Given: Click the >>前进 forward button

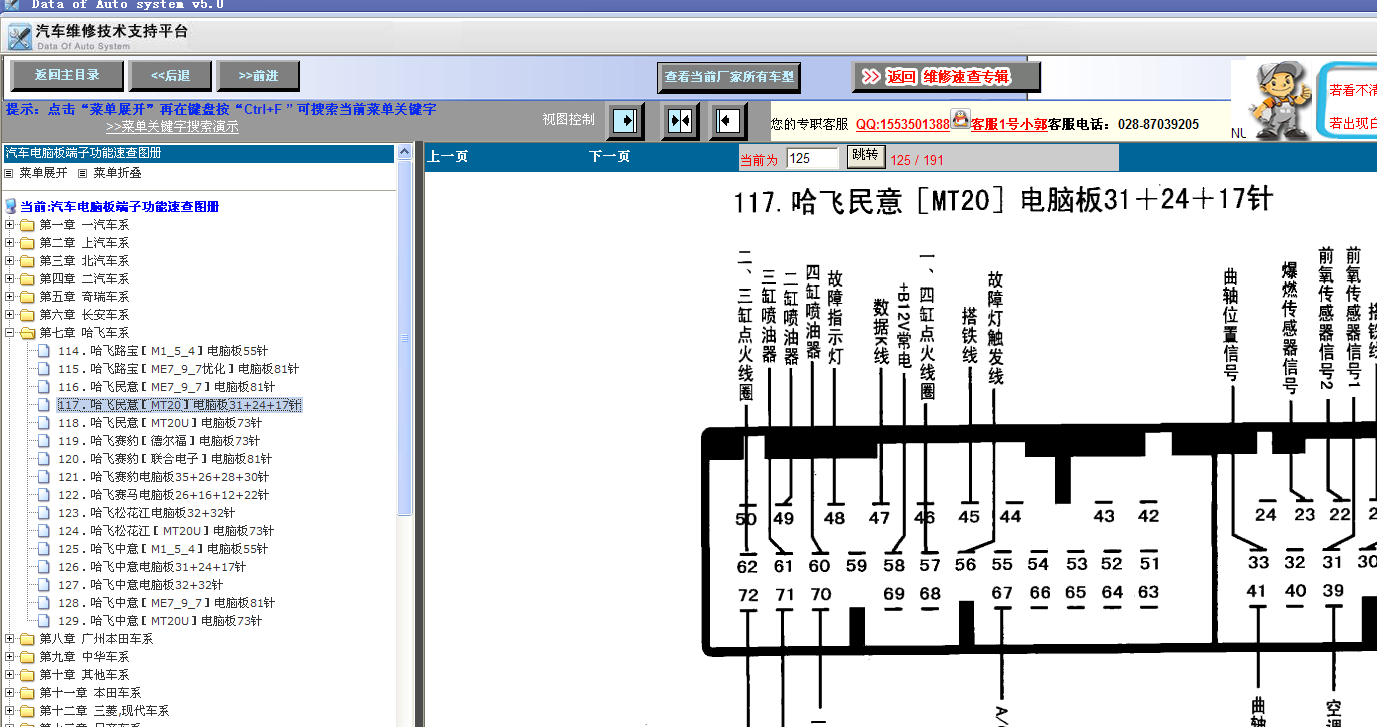Looking at the screenshot, I should click(x=257, y=75).
